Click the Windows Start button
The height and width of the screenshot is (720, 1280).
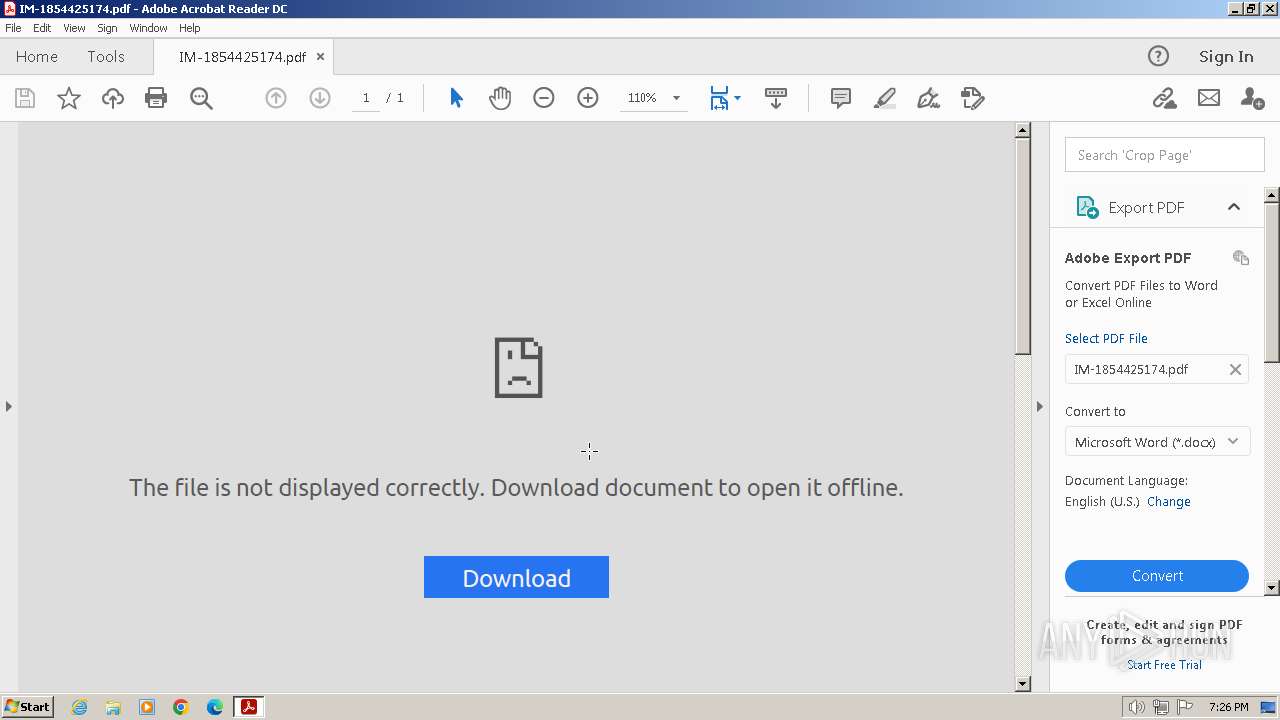point(28,706)
